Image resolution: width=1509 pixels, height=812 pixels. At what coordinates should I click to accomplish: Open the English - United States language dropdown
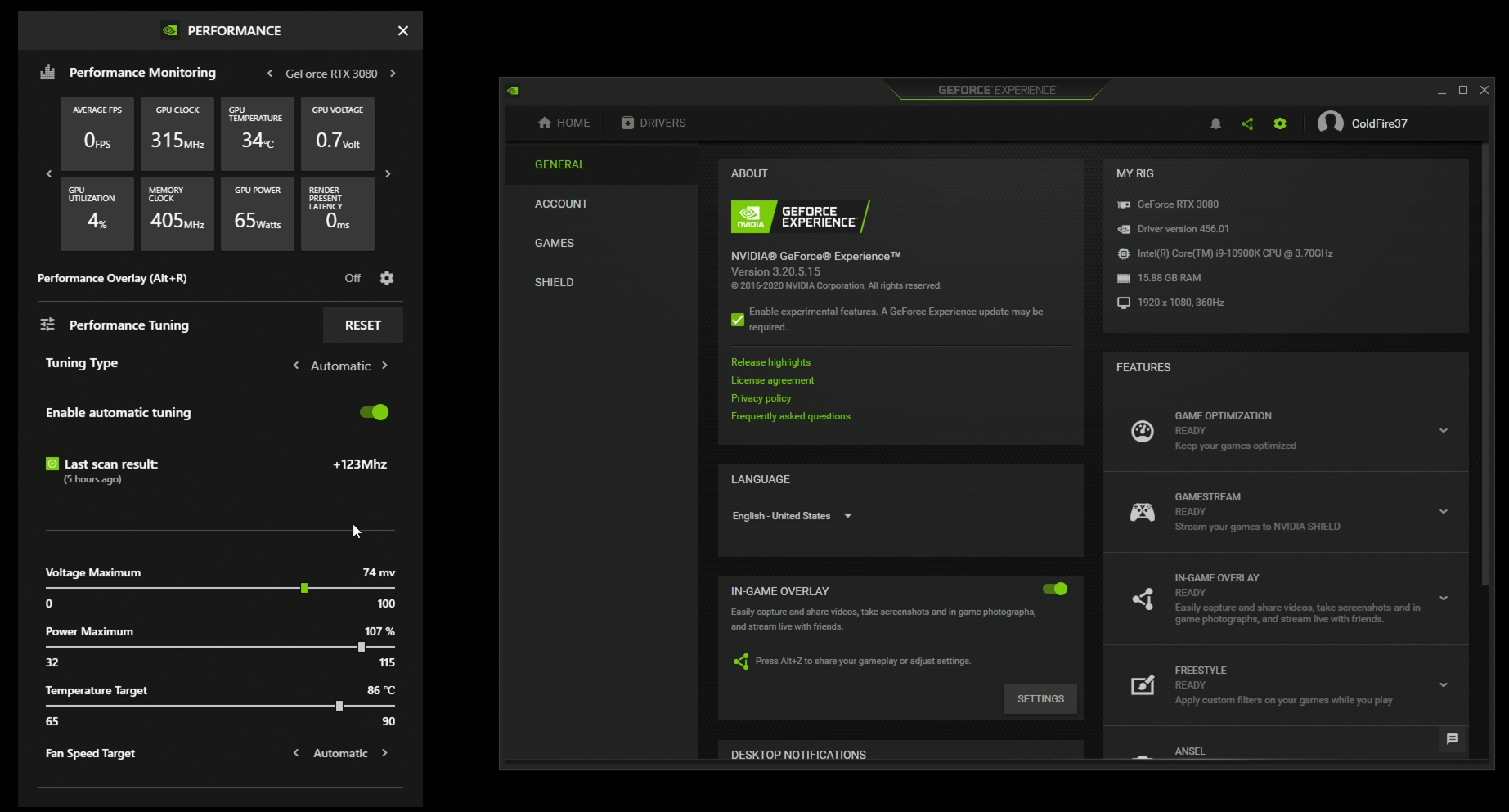[793, 516]
